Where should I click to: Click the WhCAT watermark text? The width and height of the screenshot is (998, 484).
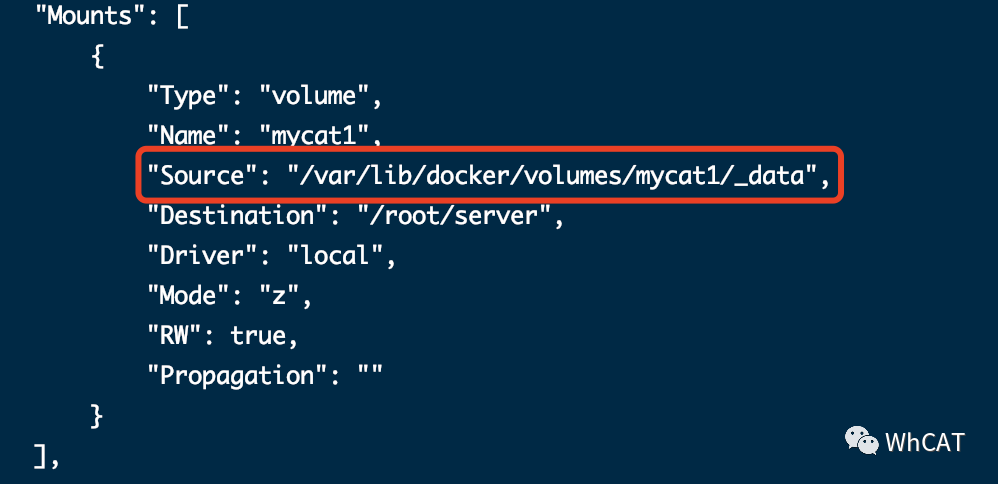point(925,442)
